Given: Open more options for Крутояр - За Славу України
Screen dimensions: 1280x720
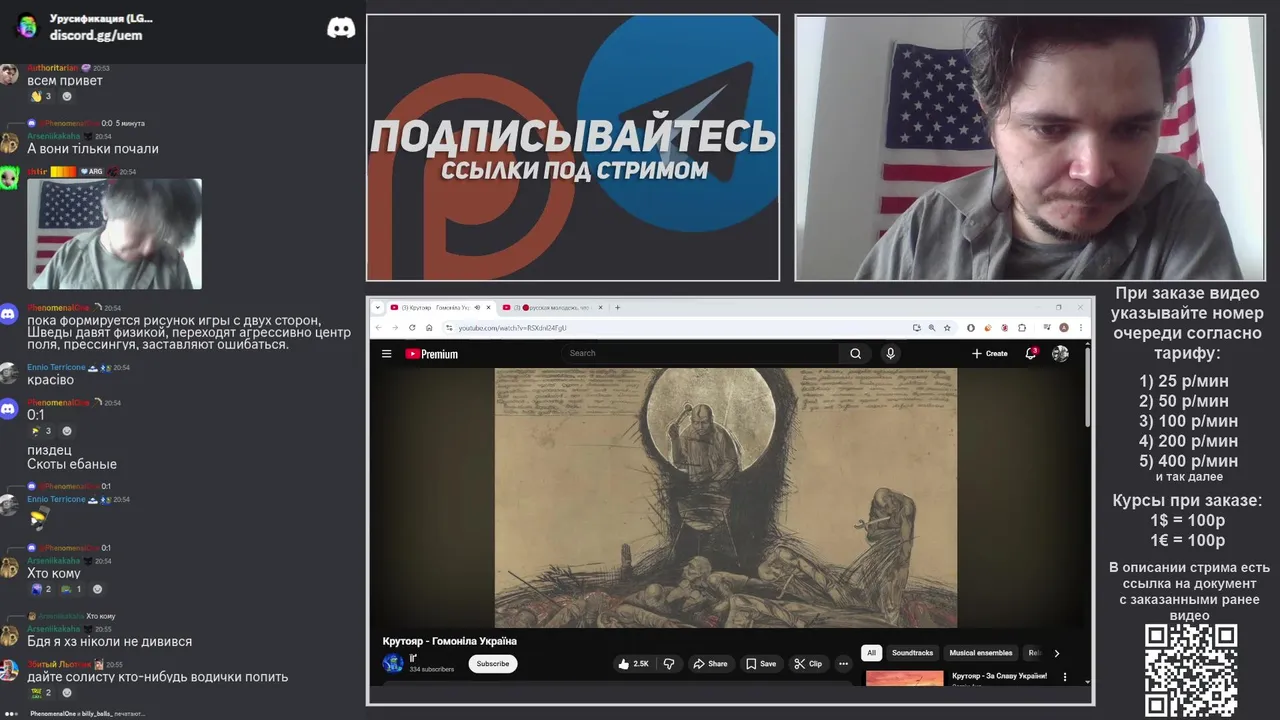Looking at the screenshot, I should (1064, 677).
